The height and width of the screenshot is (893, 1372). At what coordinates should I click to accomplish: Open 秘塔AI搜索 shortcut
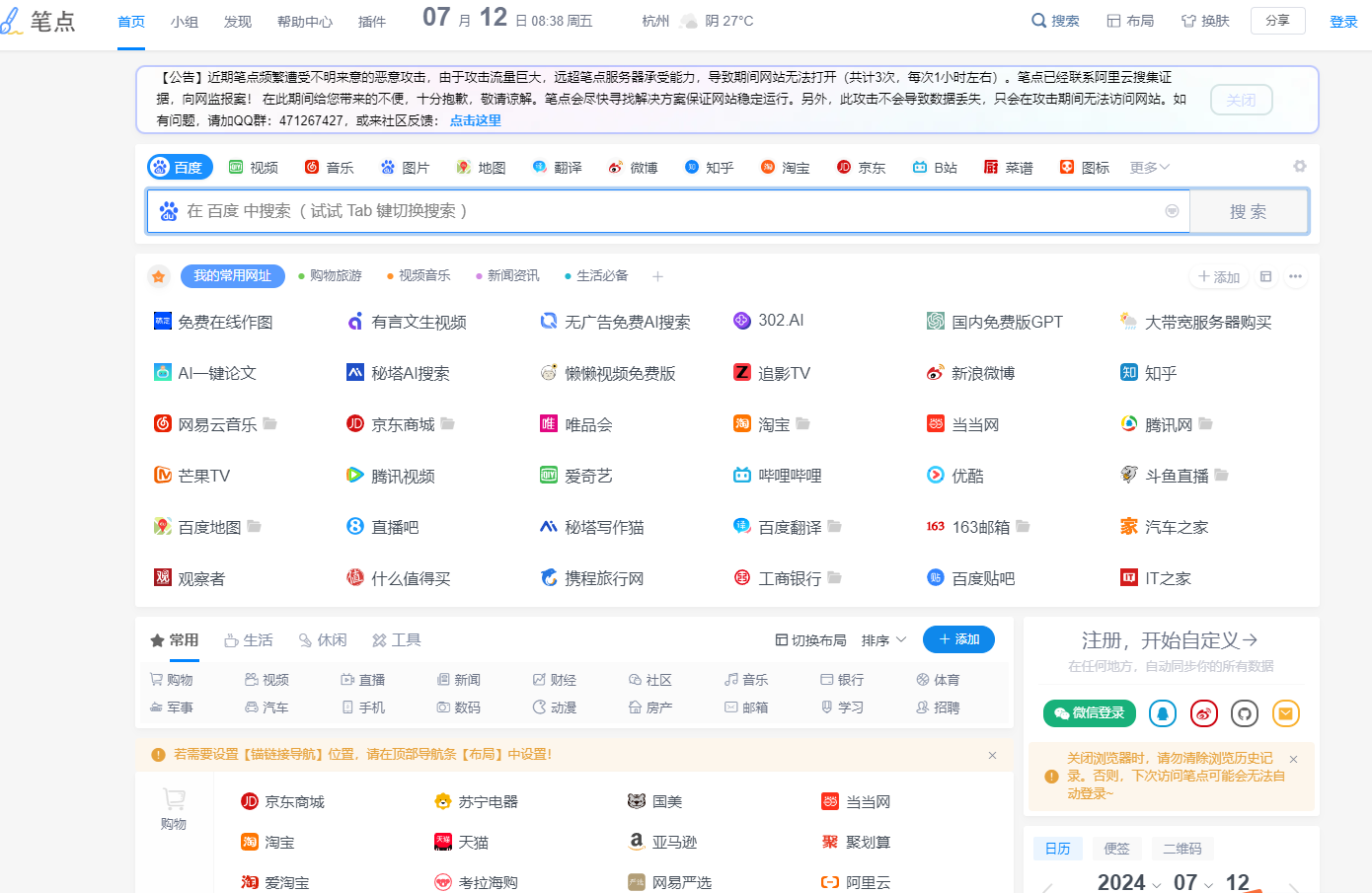tap(399, 373)
